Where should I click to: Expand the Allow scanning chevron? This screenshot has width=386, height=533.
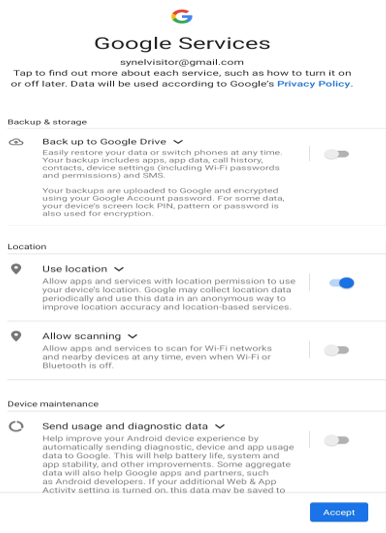[x=132, y=337]
